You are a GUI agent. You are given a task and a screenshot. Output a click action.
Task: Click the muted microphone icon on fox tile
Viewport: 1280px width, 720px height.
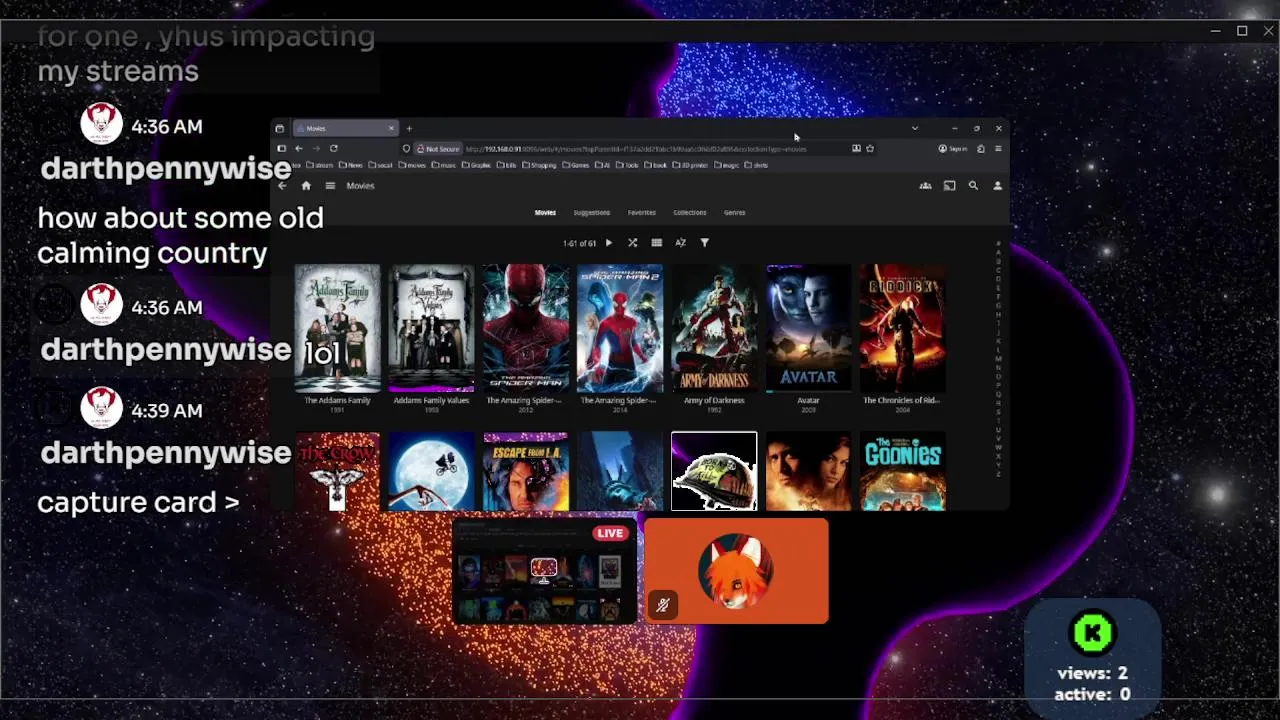(x=662, y=605)
